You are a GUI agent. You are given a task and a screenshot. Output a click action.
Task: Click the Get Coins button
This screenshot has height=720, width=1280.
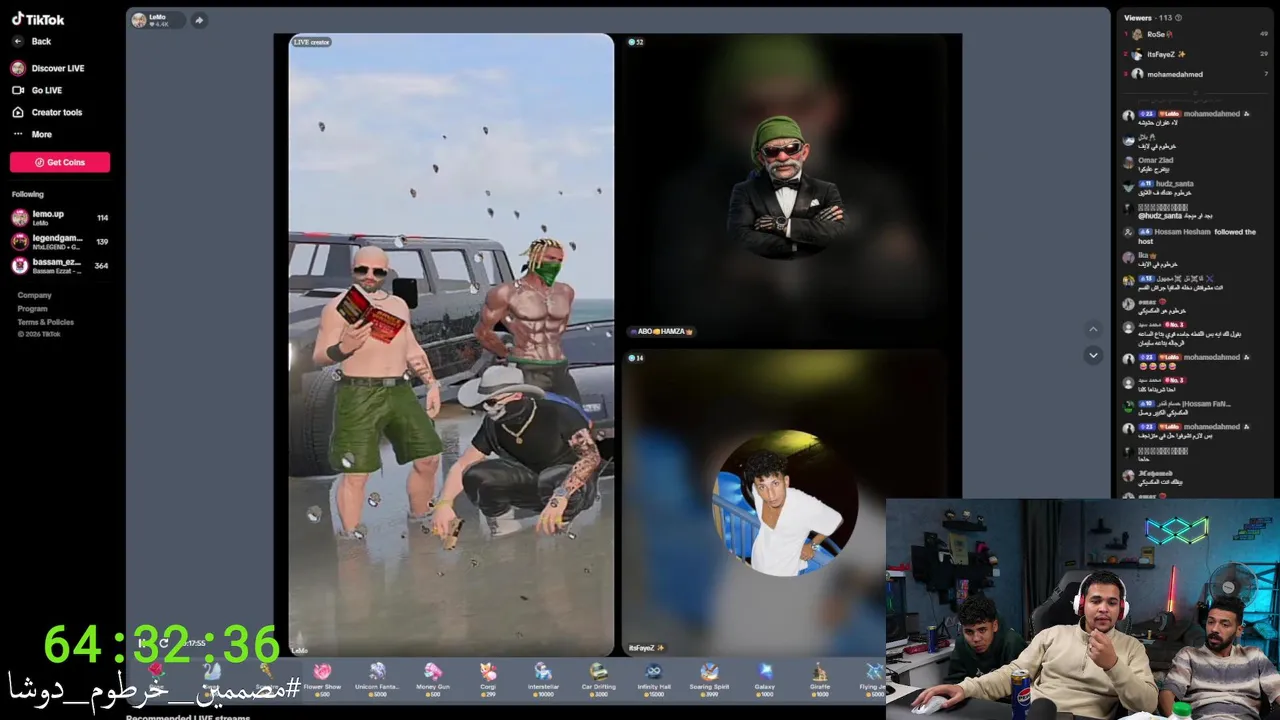pos(60,162)
